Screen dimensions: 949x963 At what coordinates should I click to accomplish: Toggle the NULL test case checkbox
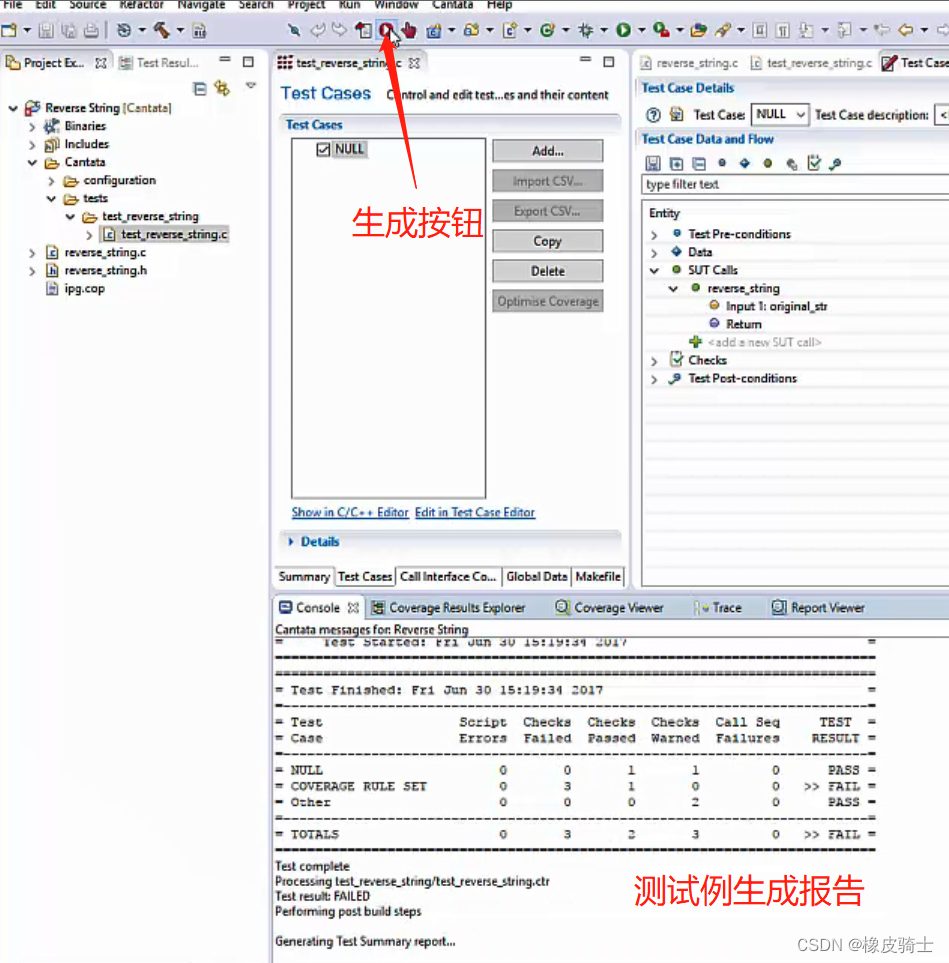coord(323,149)
